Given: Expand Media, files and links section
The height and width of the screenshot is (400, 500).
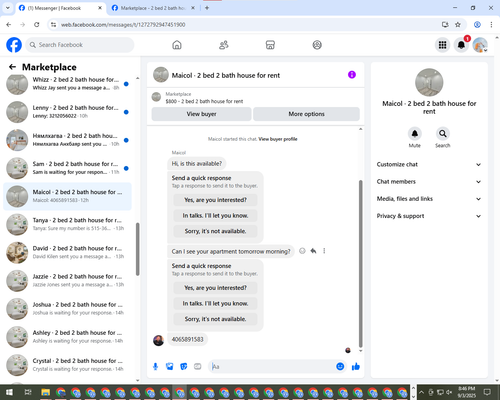Looking at the screenshot, I should pyautogui.click(x=429, y=199).
